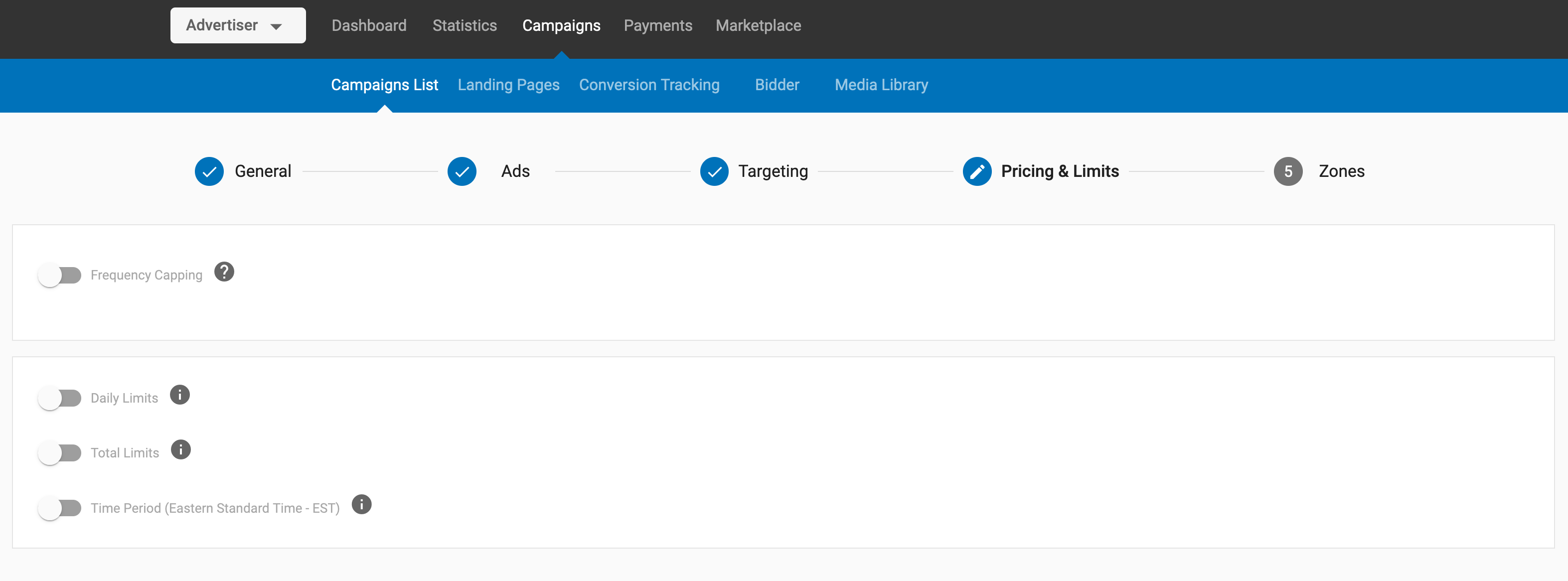Open the Advertiser role dropdown
This screenshot has width=1568, height=581.
click(x=237, y=25)
